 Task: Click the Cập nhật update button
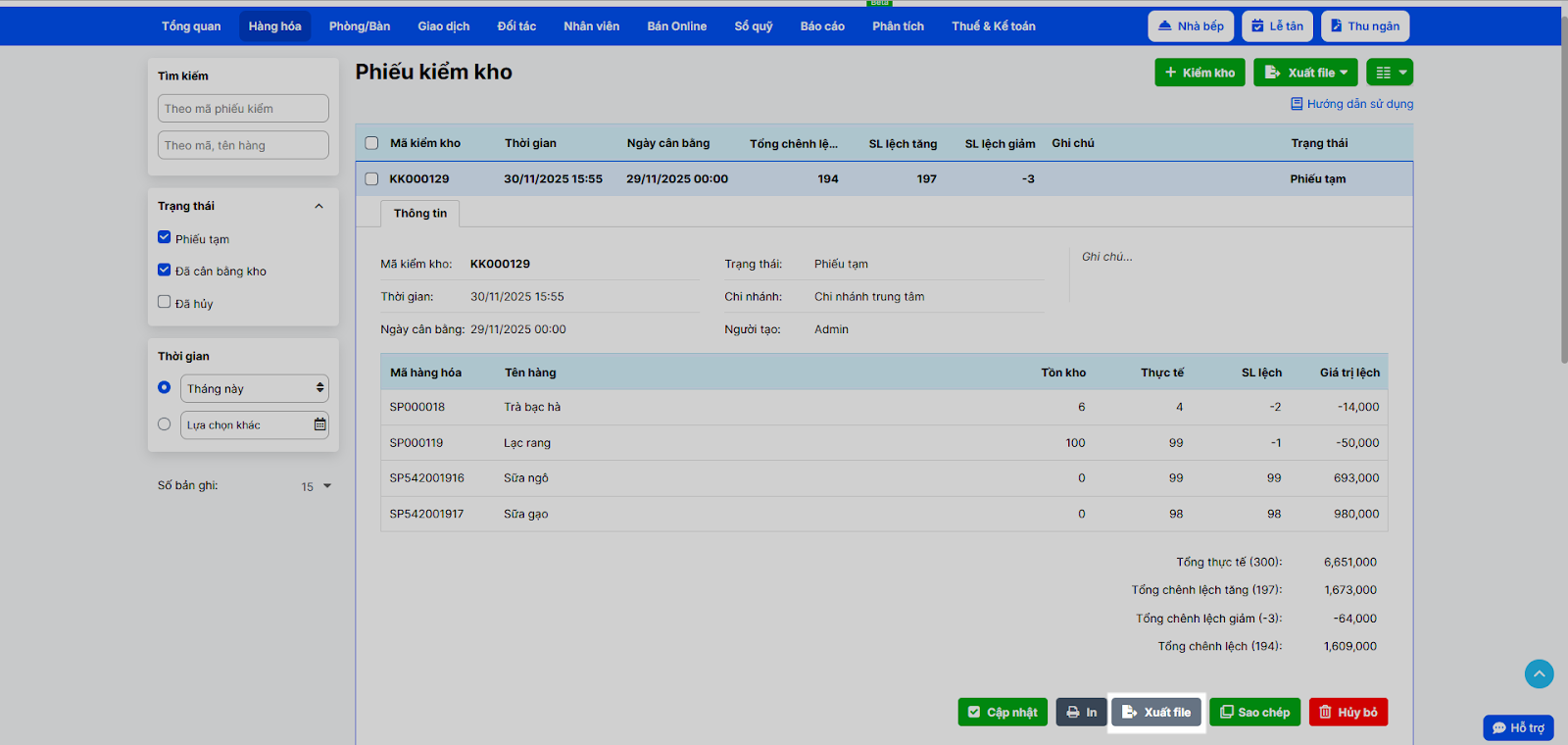[1003, 713]
